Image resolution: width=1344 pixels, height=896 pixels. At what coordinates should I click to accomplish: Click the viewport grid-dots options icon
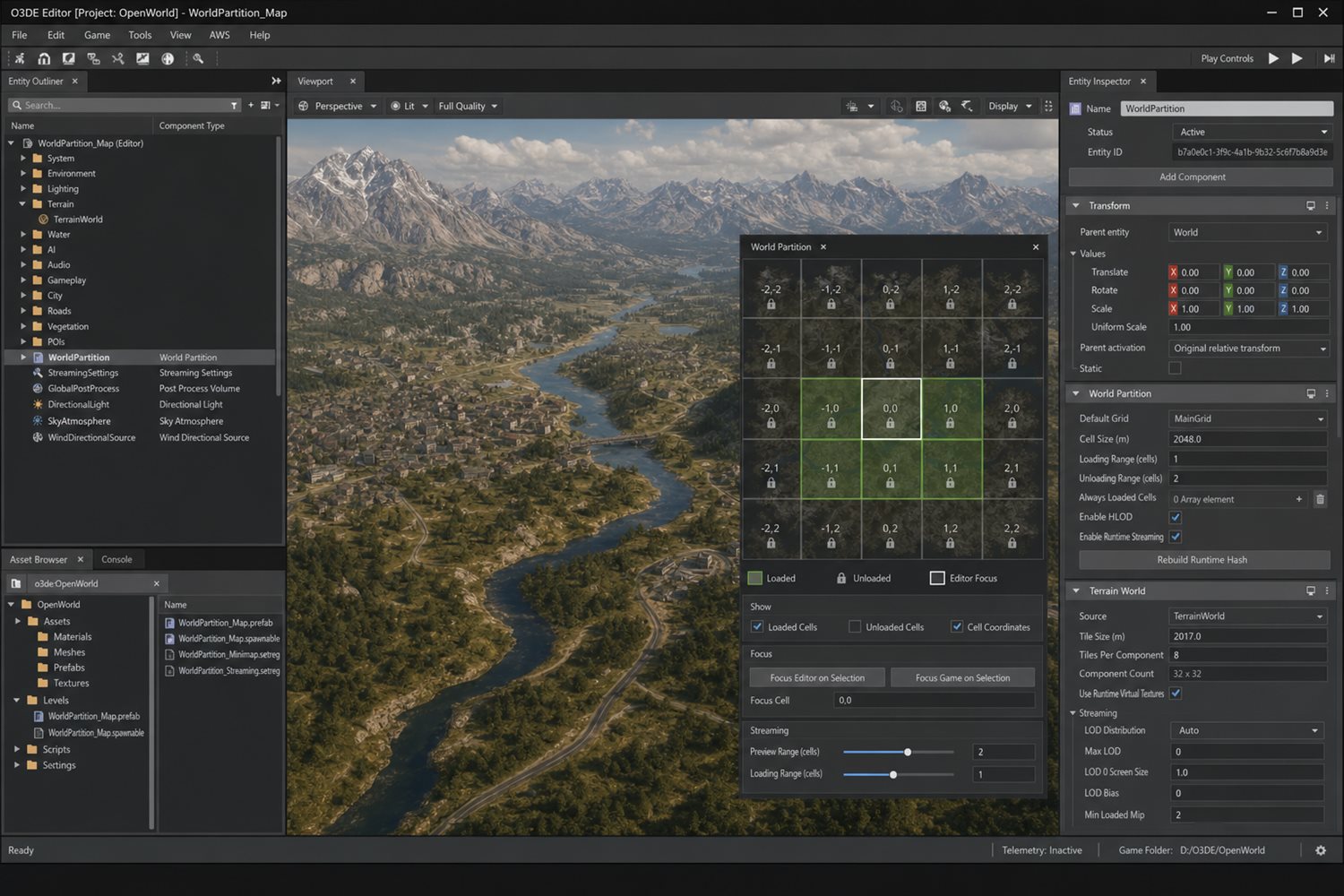point(1048,106)
